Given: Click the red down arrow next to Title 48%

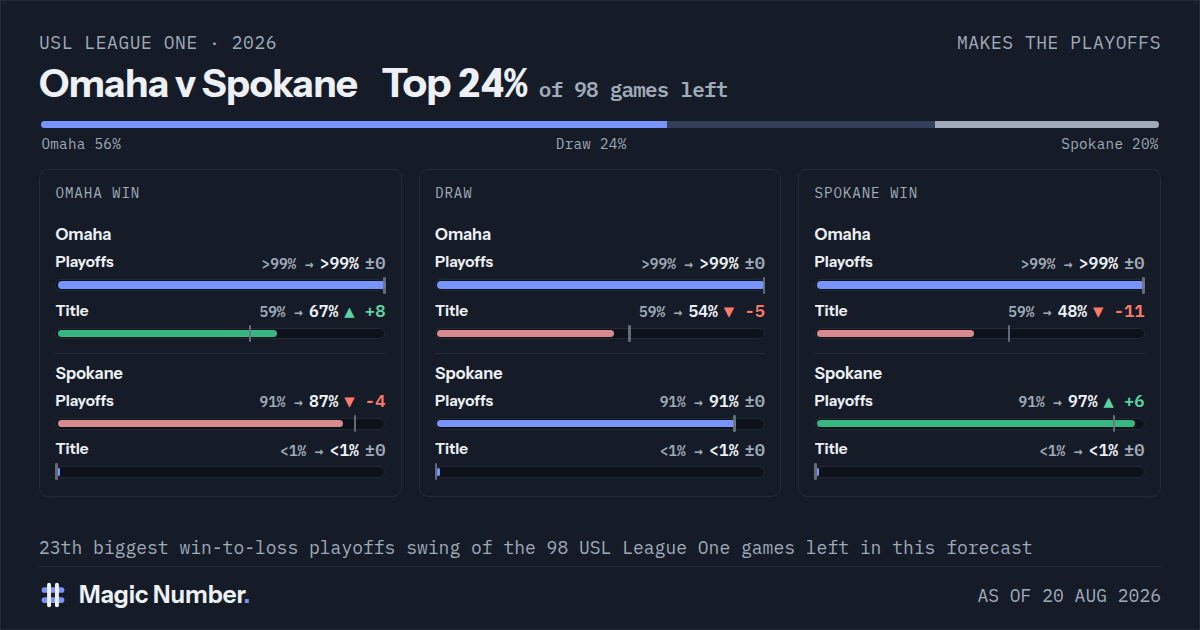Looking at the screenshot, I should tap(1099, 312).
